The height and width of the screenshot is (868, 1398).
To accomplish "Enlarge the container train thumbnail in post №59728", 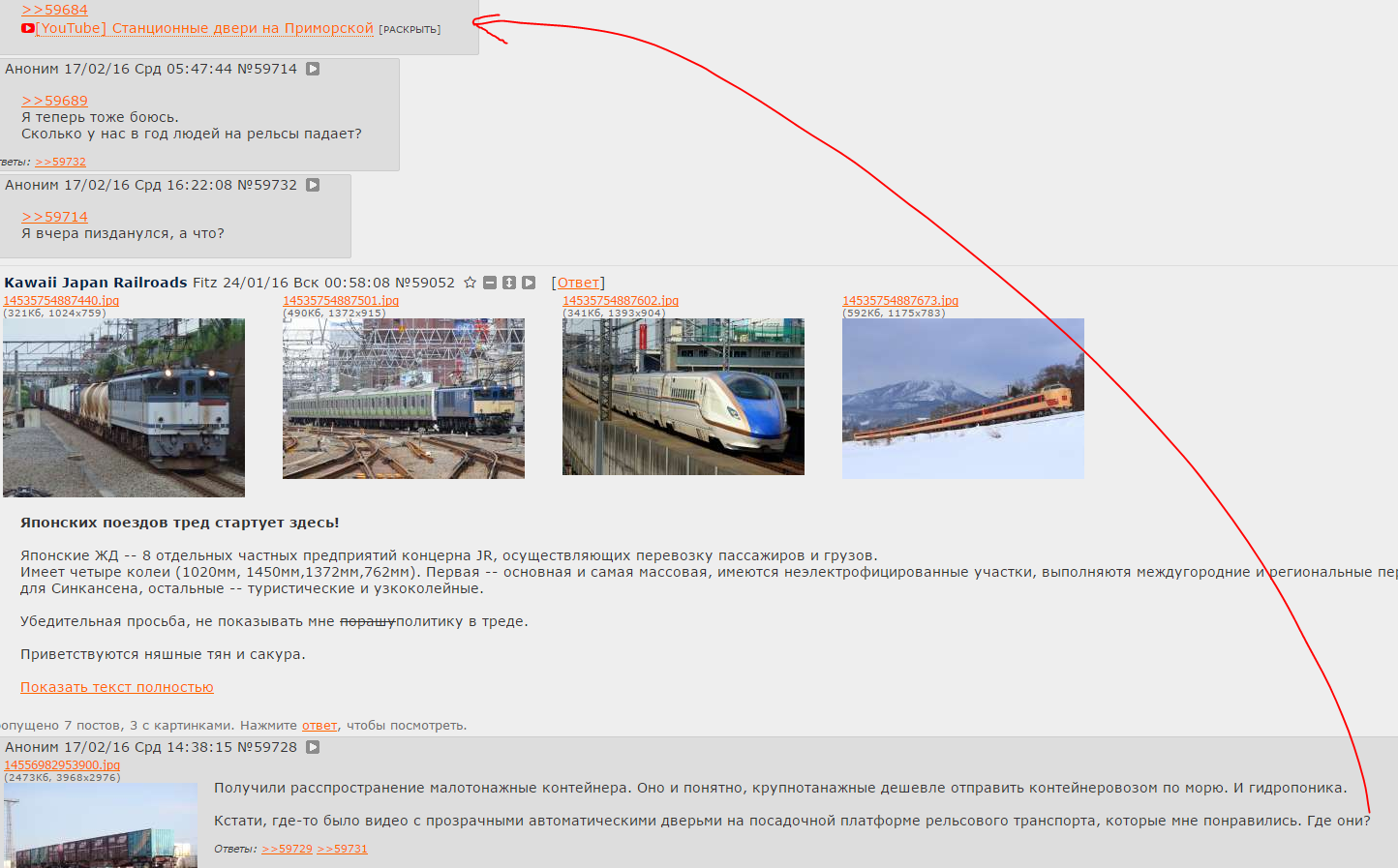I will coord(101,825).
